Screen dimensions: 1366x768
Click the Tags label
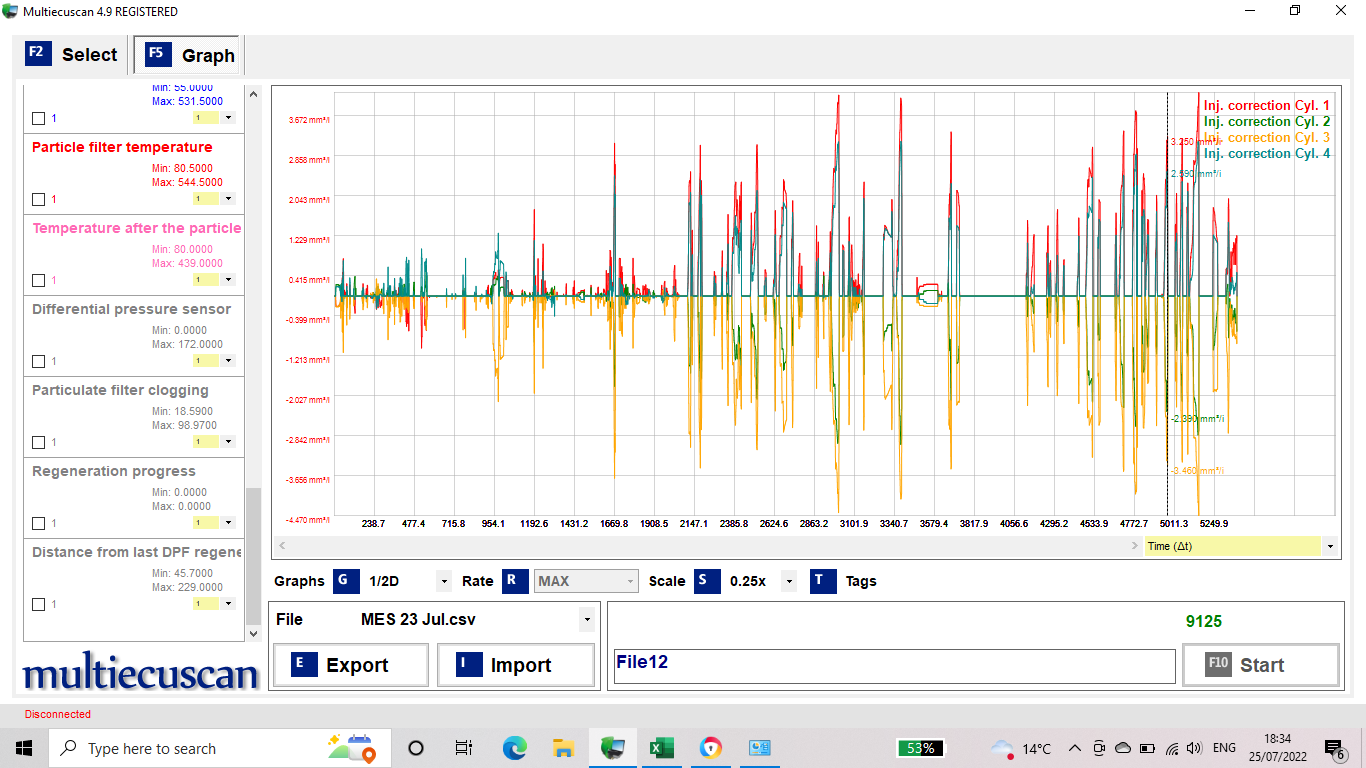click(x=861, y=581)
